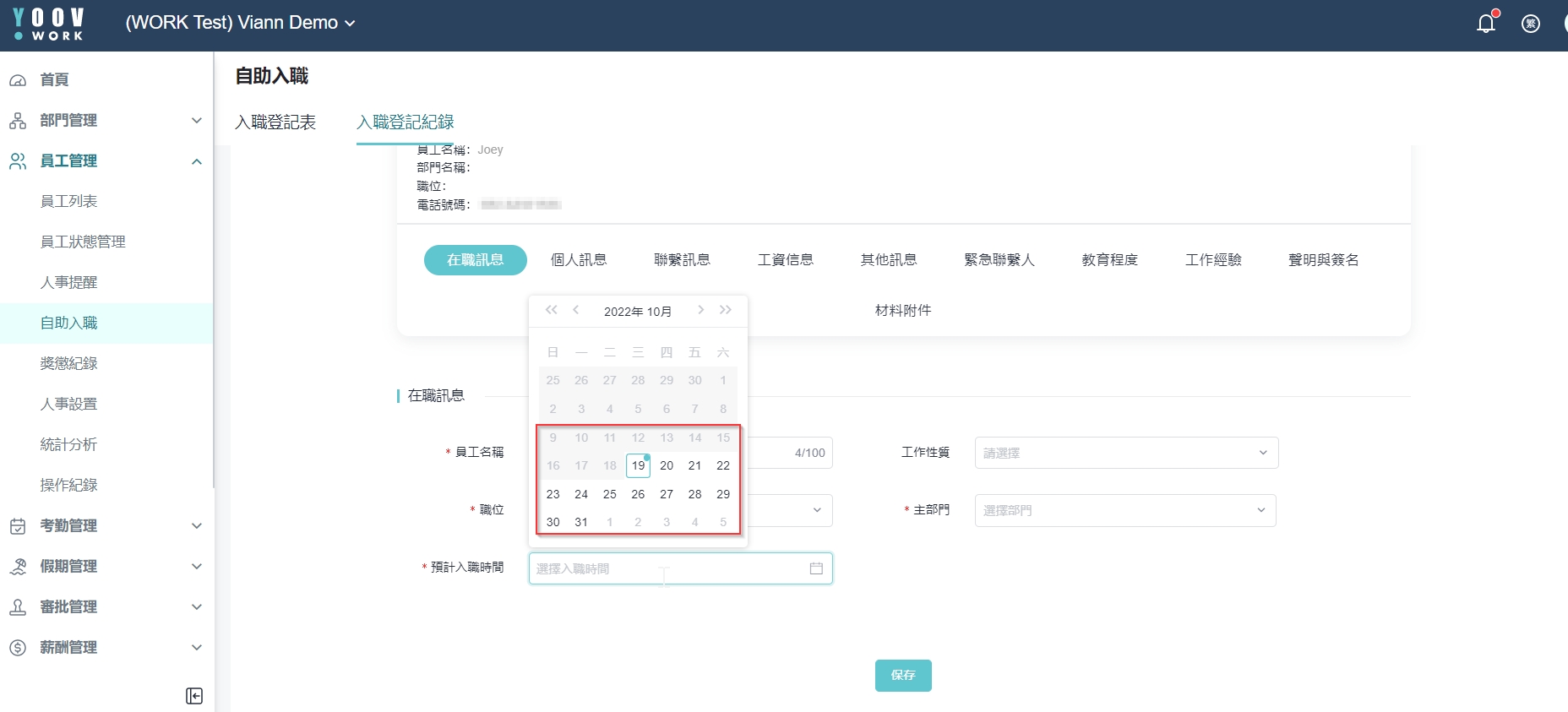The width and height of the screenshot is (1568, 712).
Task: Select the 個人訊息 tab
Action: 579,260
